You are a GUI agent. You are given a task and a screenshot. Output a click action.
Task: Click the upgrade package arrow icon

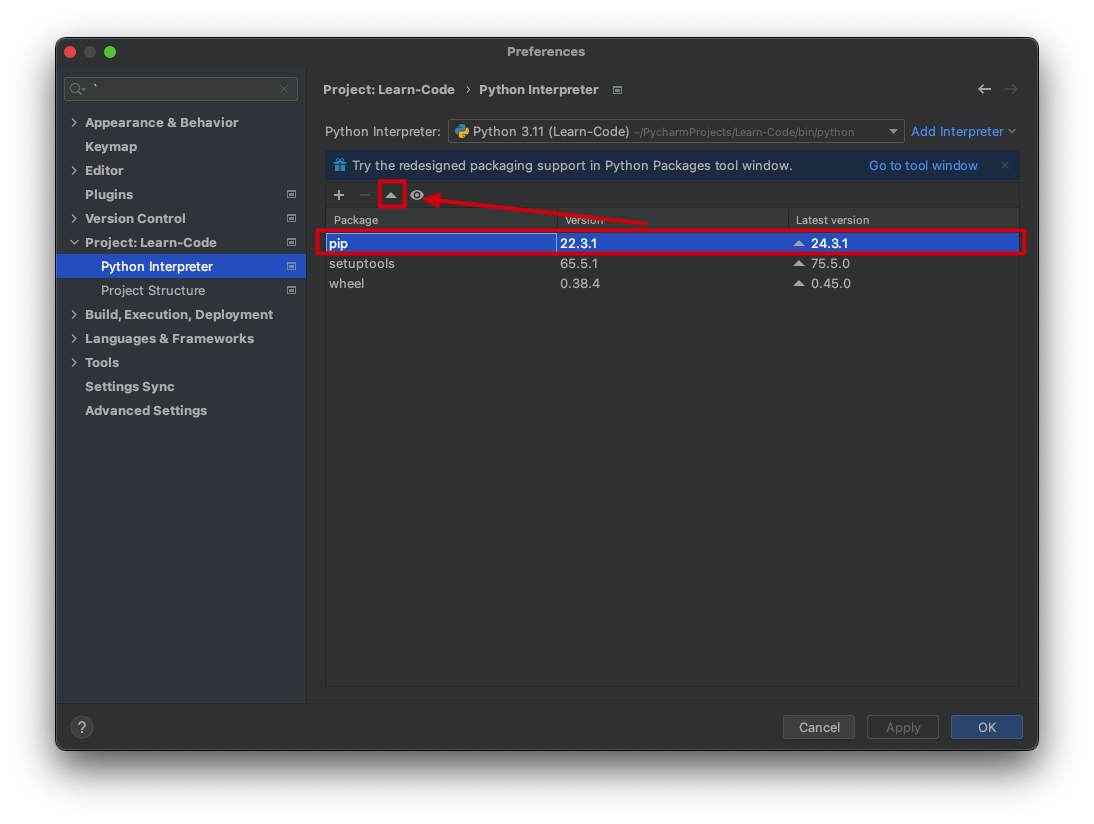pos(391,195)
